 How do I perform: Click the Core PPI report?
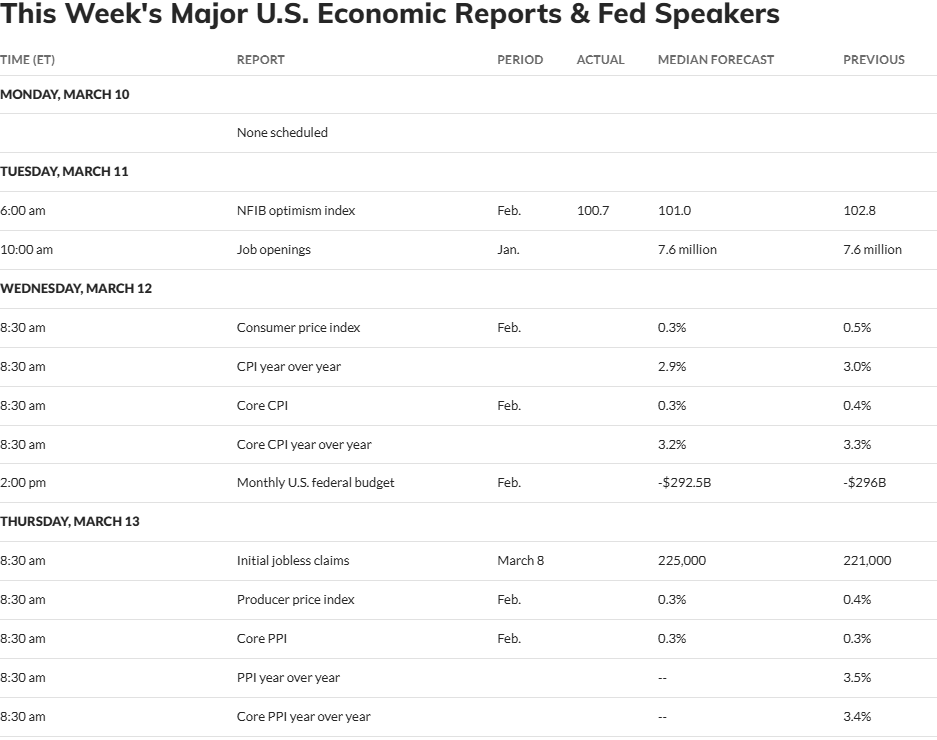pyautogui.click(x=262, y=638)
